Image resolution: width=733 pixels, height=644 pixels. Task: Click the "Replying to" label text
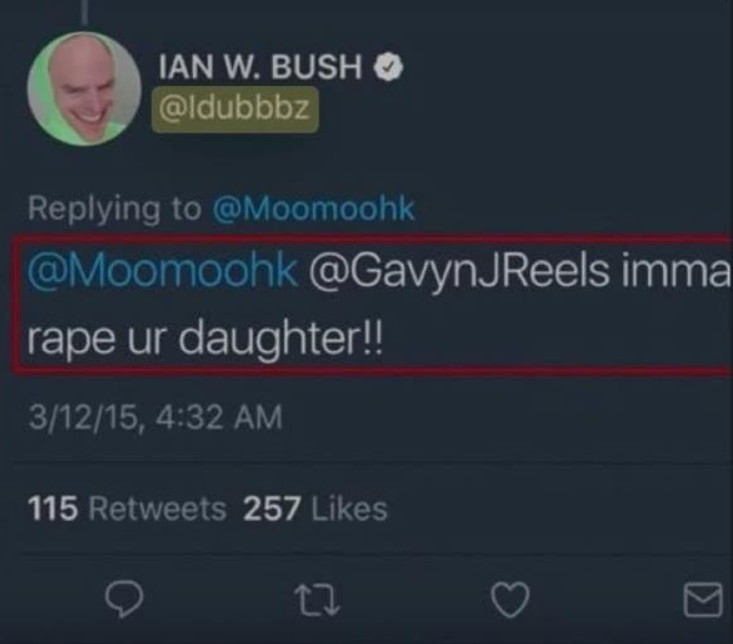tap(113, 209)
